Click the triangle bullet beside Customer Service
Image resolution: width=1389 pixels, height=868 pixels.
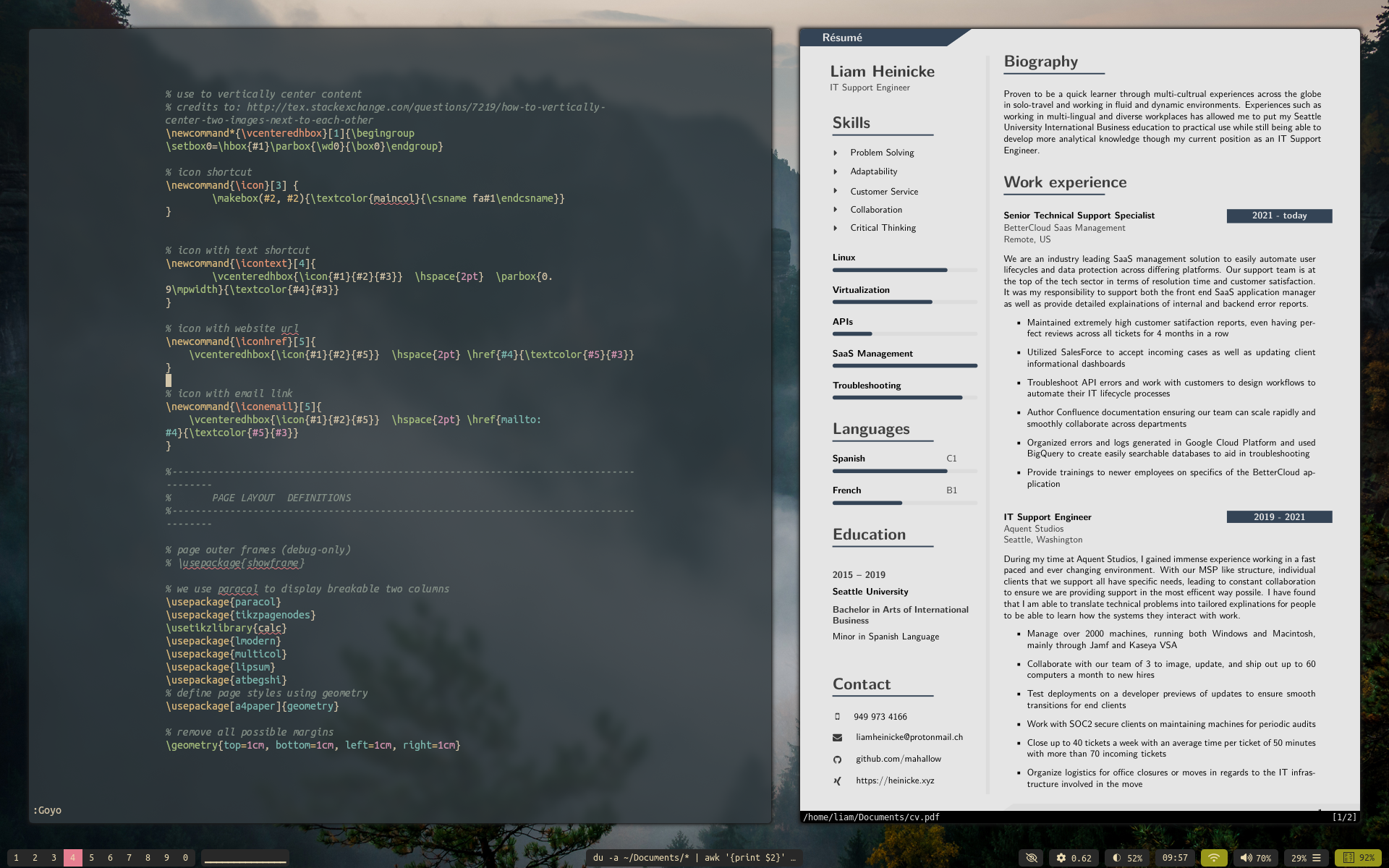point(836,191)
